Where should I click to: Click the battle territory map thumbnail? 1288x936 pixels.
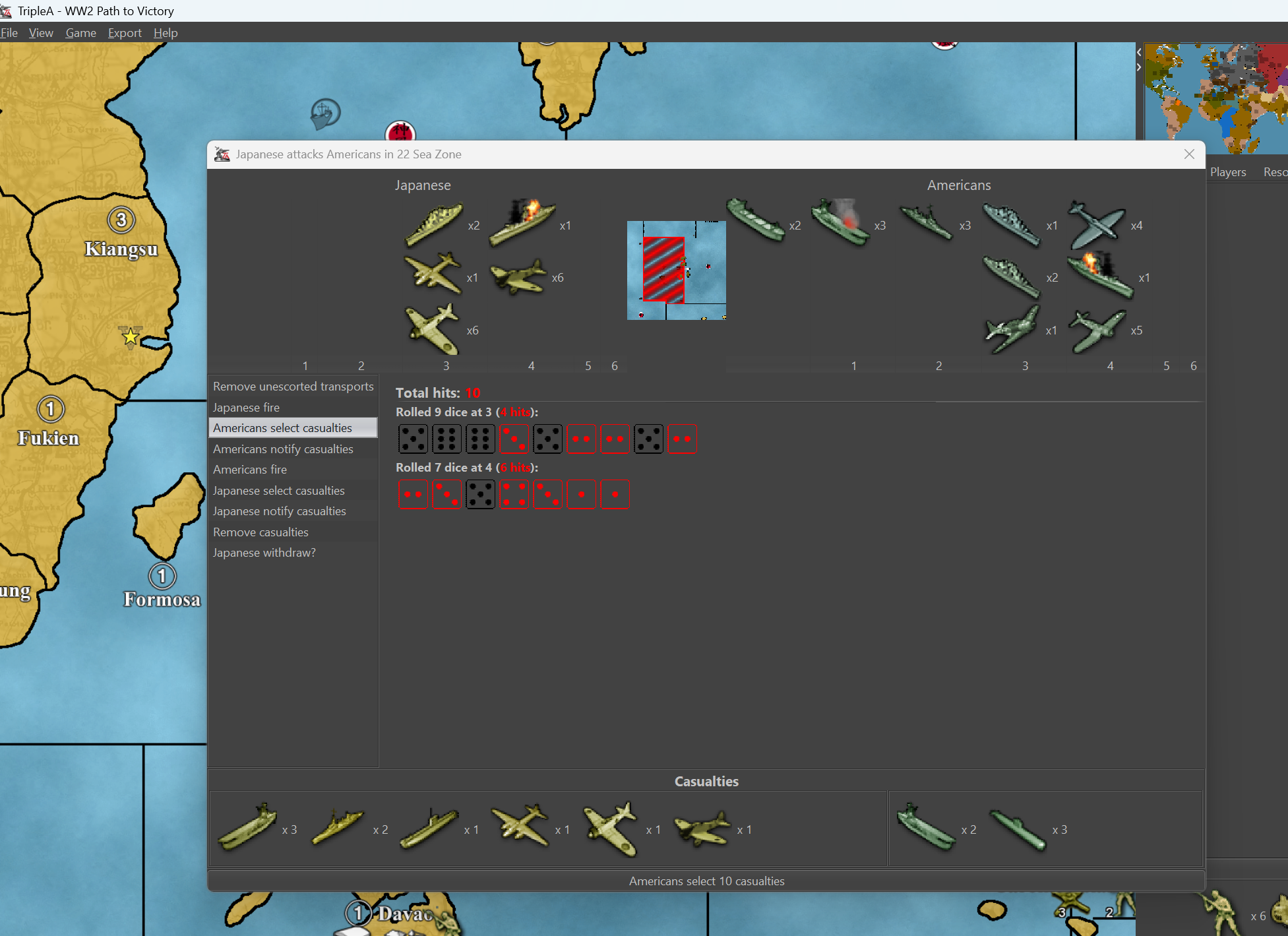click(677, 270)
